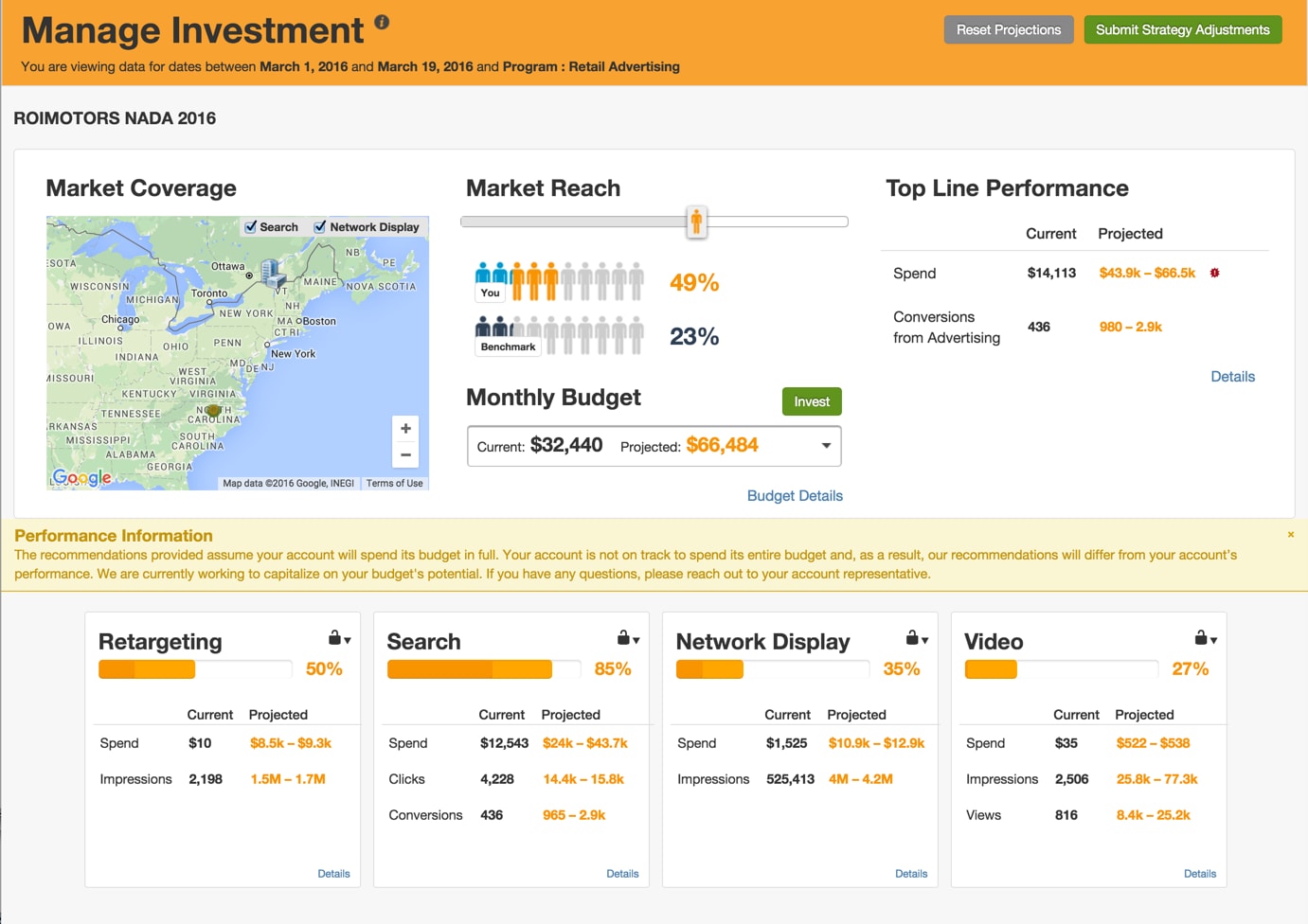Click Submit Strategy Adjustments button
This screenshot has height=924, width=1308.
pos(1182,29)
